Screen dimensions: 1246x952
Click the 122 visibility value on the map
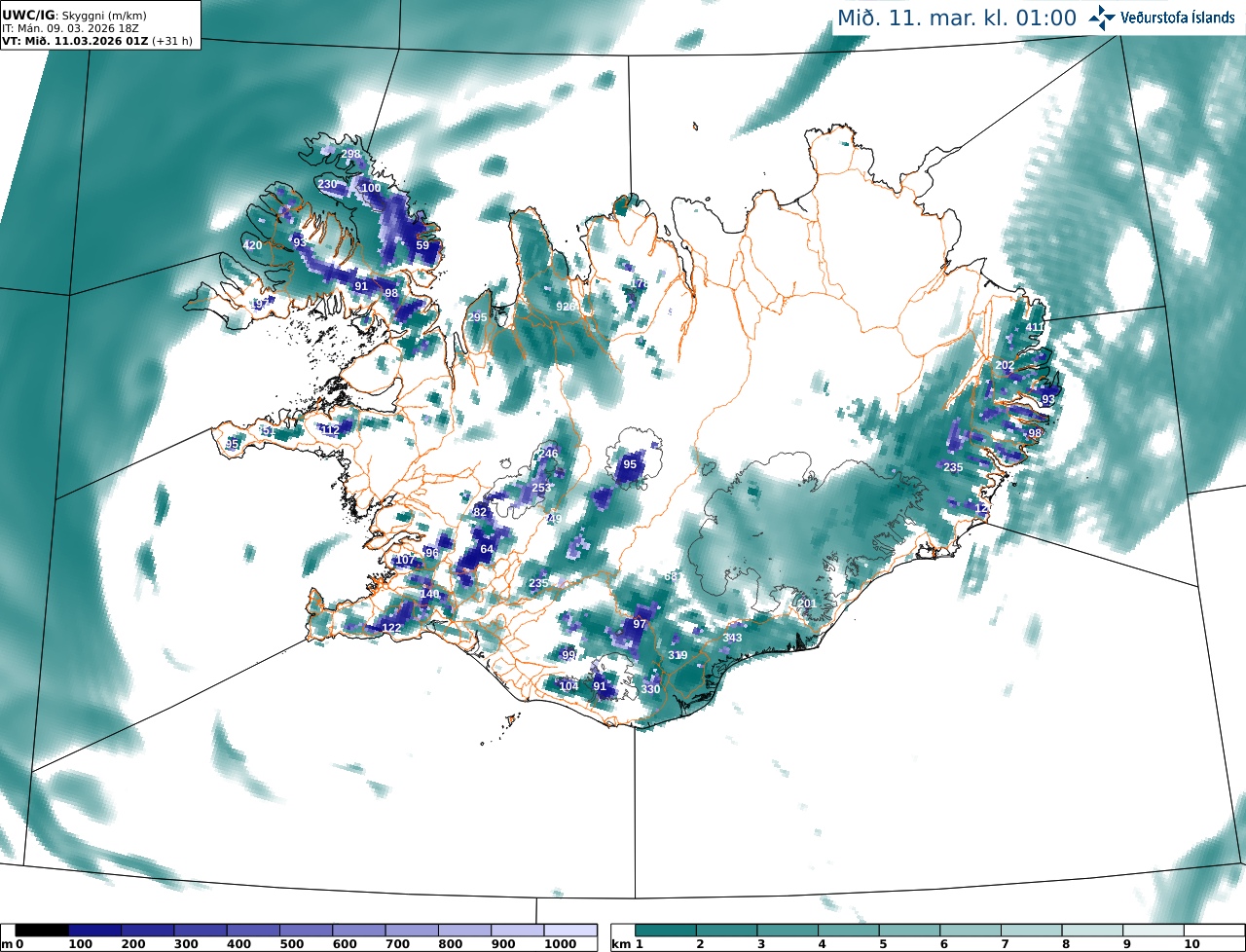[391, 628]
